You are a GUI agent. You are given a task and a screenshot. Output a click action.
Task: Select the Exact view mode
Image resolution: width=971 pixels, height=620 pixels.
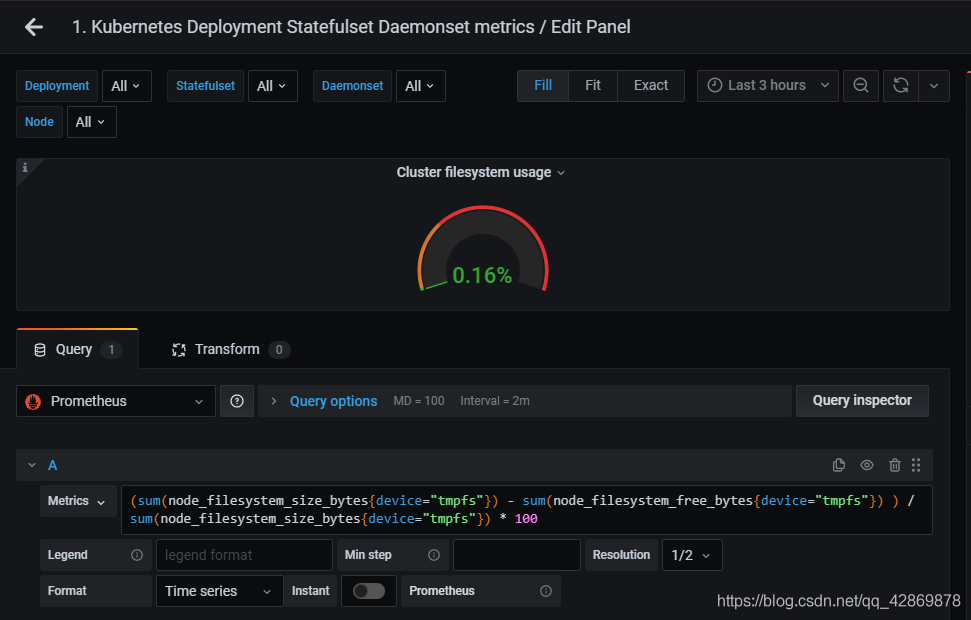pos(651,85)
